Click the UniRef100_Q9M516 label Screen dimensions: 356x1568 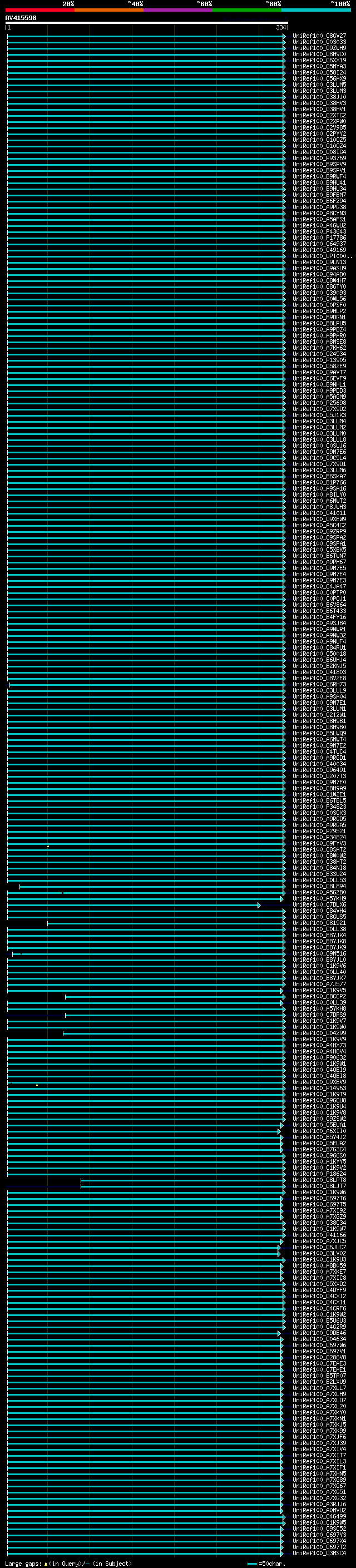coord(319,953)
